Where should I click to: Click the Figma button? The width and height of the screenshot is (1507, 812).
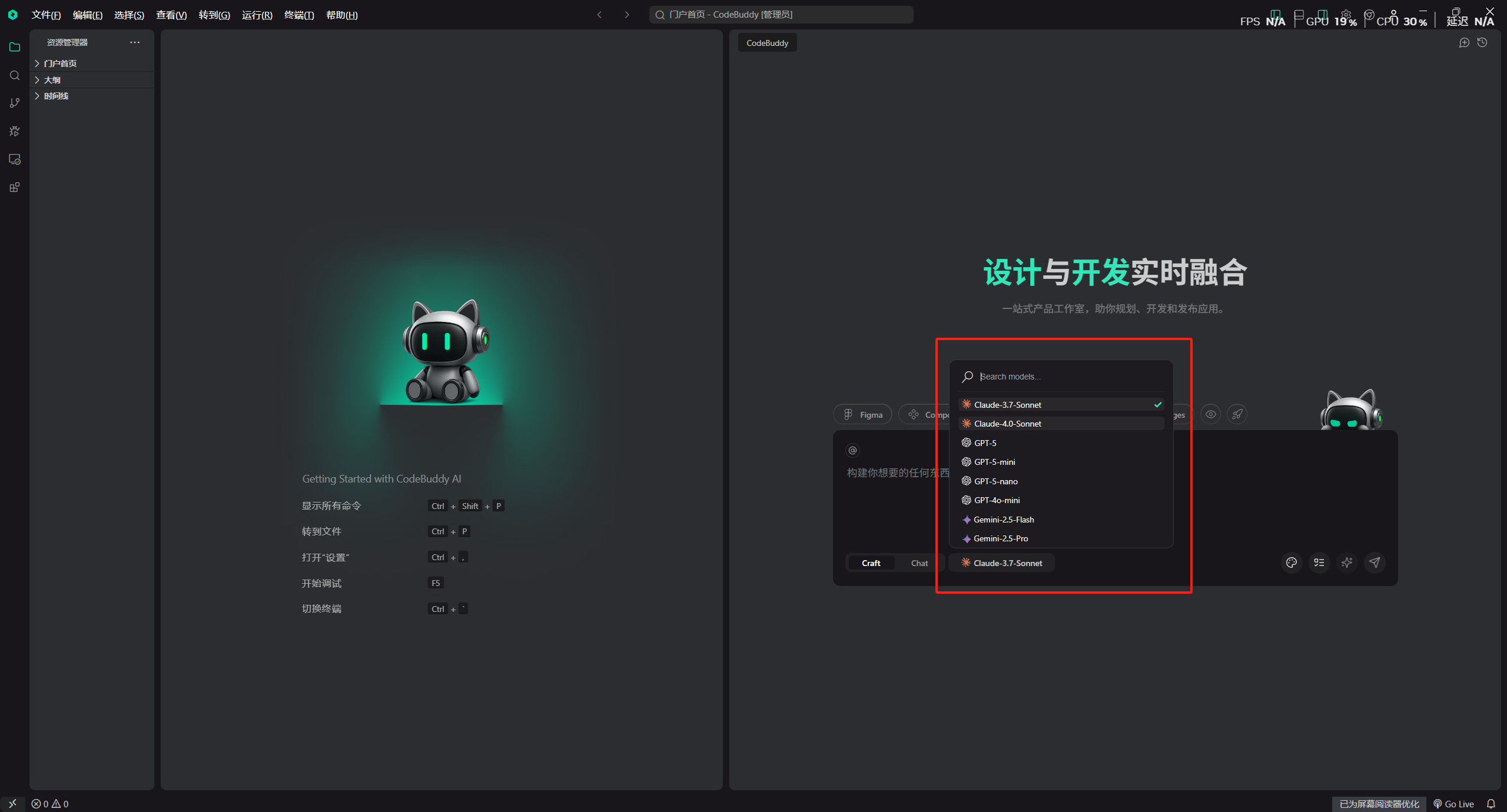click(862, 415)
